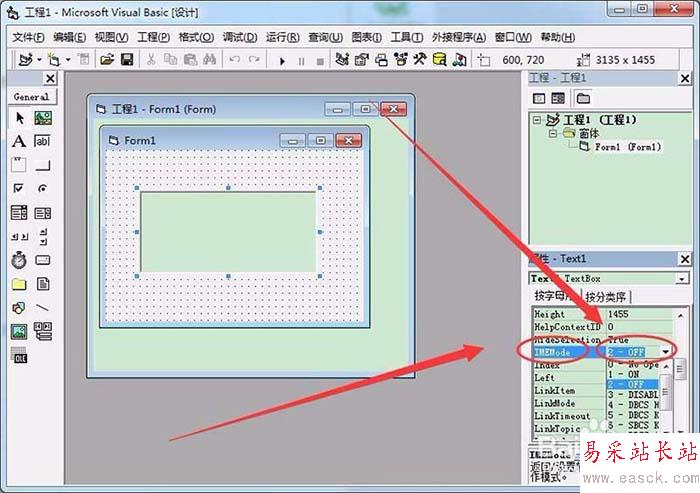This screenshot has height=493, width=700.
Task: Open the Form Layout Window toolbar icon
Action: coord(381,59)
